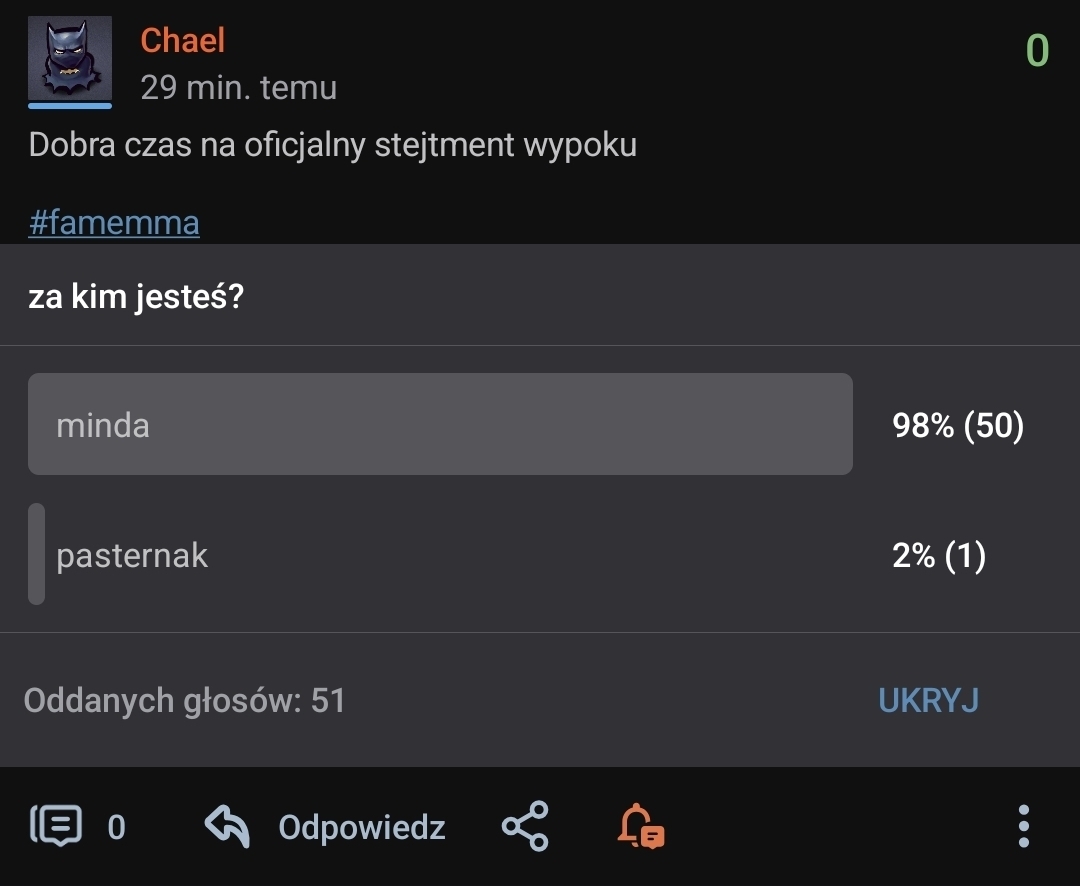Hide poll results with UKRYJ

pyautogui.click(x=928, y=701)
